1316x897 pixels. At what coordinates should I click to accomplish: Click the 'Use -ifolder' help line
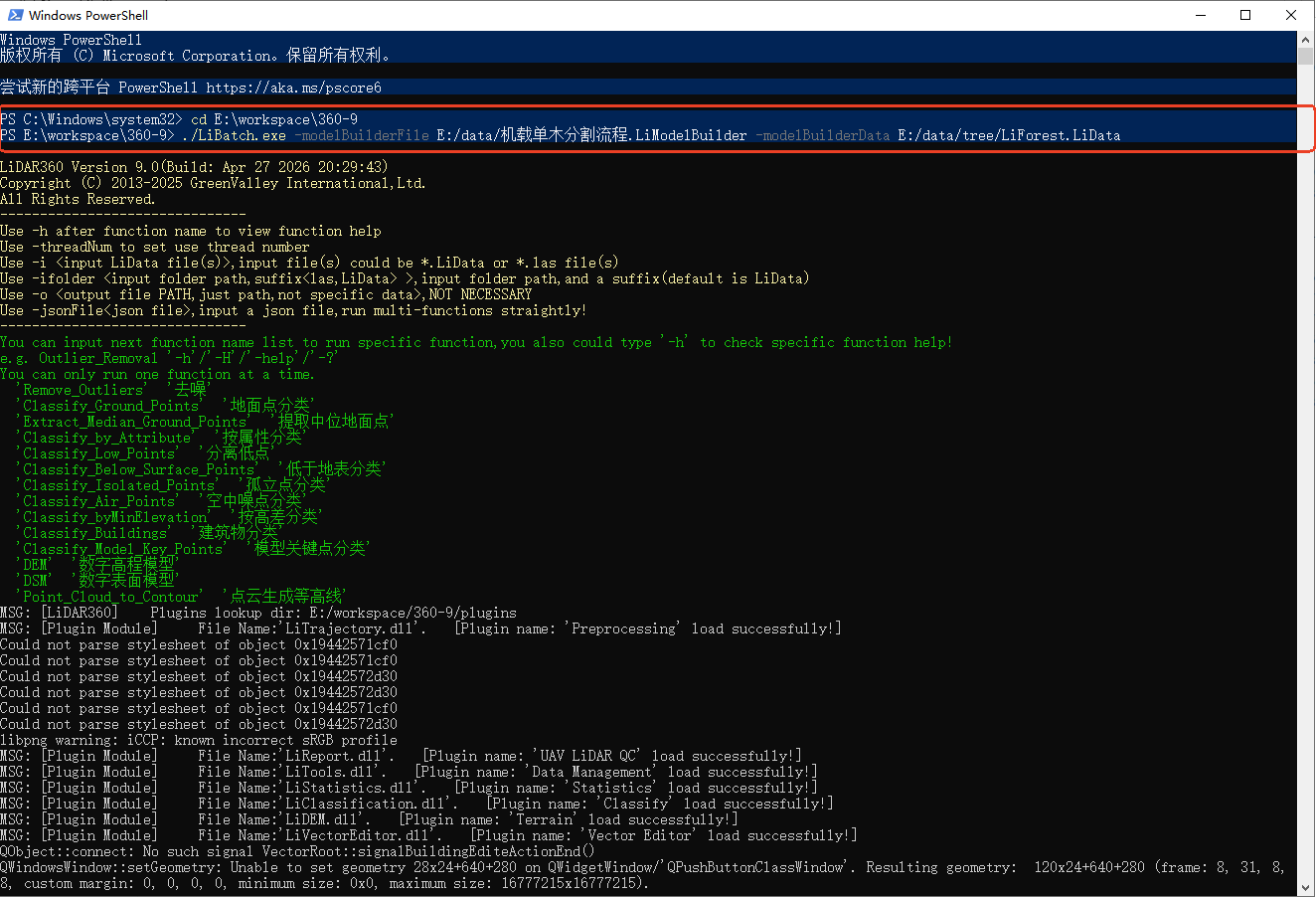pyautogui.click(x=405, y=278)
